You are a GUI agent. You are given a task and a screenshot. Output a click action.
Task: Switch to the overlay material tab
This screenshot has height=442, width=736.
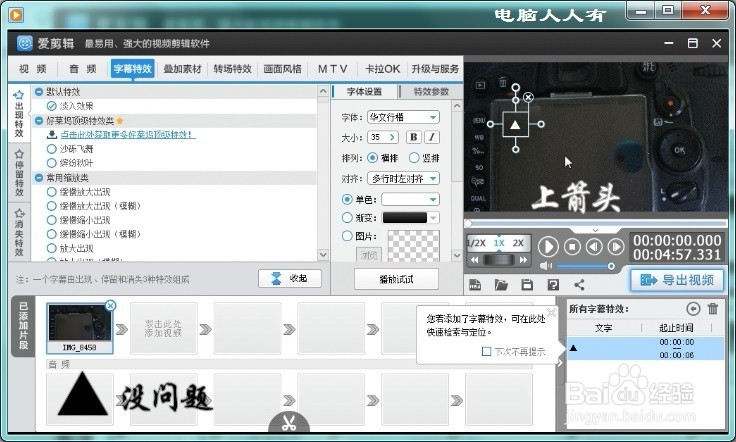pos(182,69)
